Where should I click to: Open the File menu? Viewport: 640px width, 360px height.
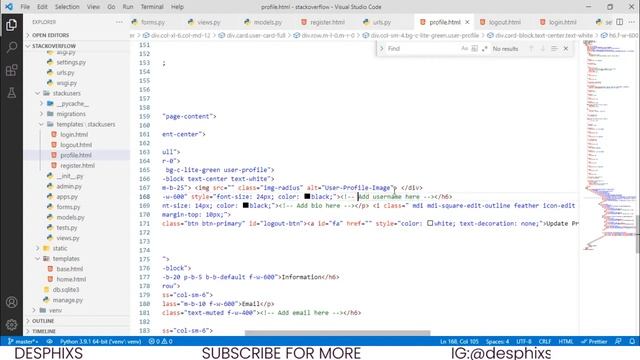tap(25, 7)
